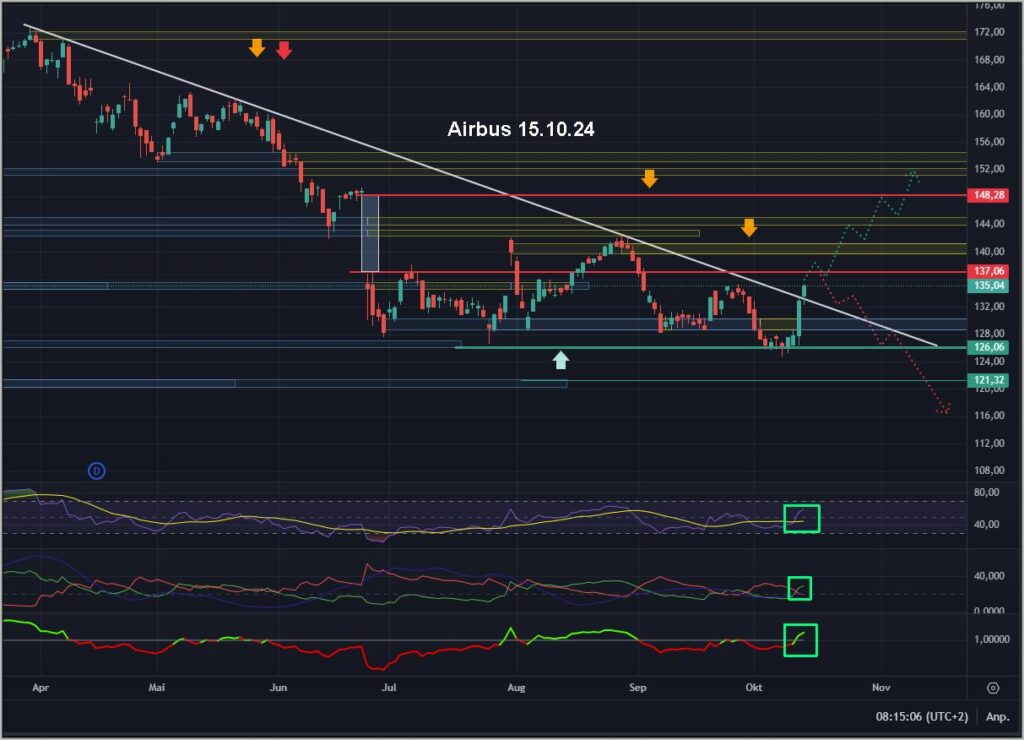
Task: Select orange arrow right of 144 zone
Action: (x=749, y=227)
